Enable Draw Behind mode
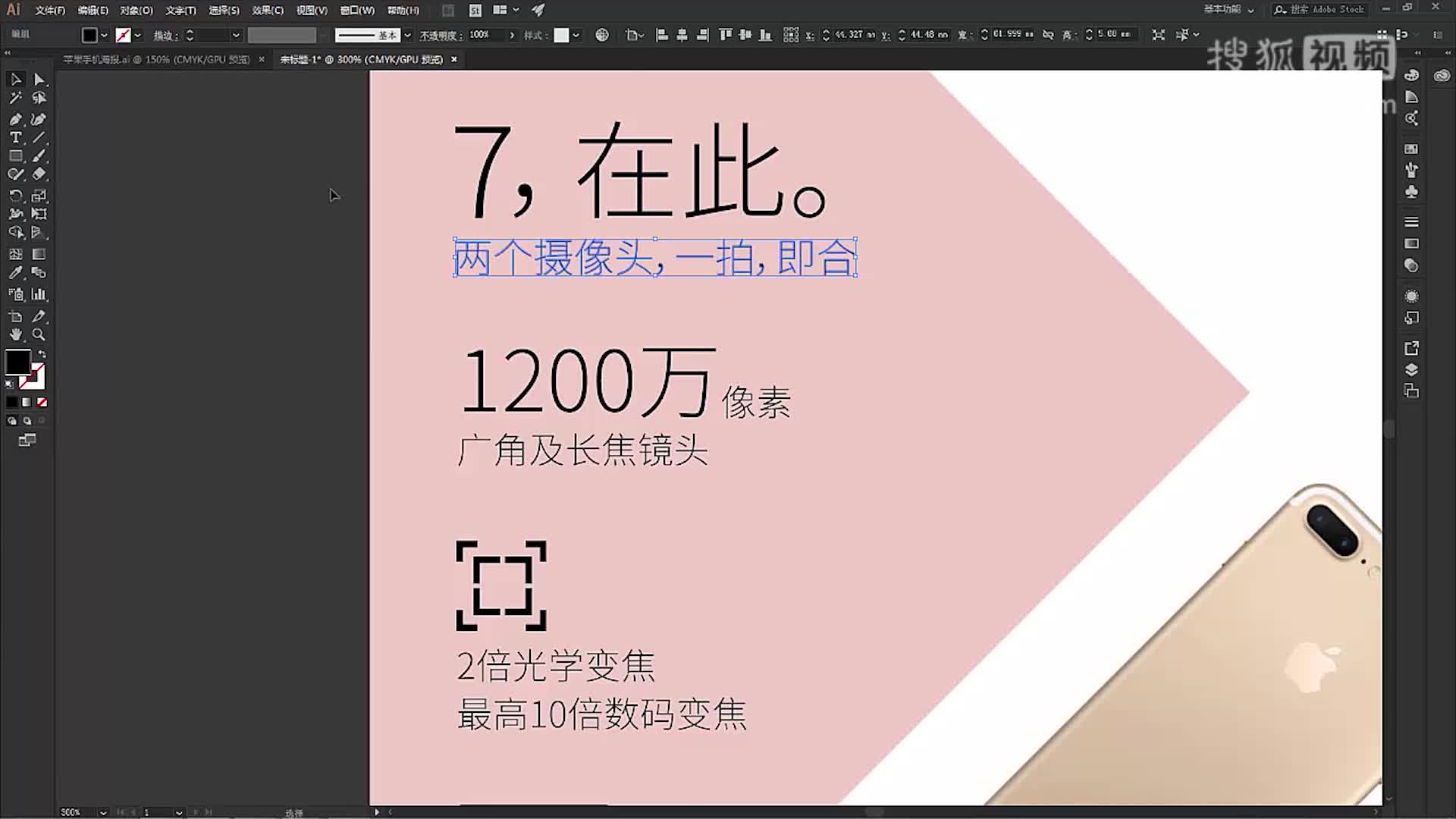The height and width of the screenshot is (819, 1456). click(27, 421)
